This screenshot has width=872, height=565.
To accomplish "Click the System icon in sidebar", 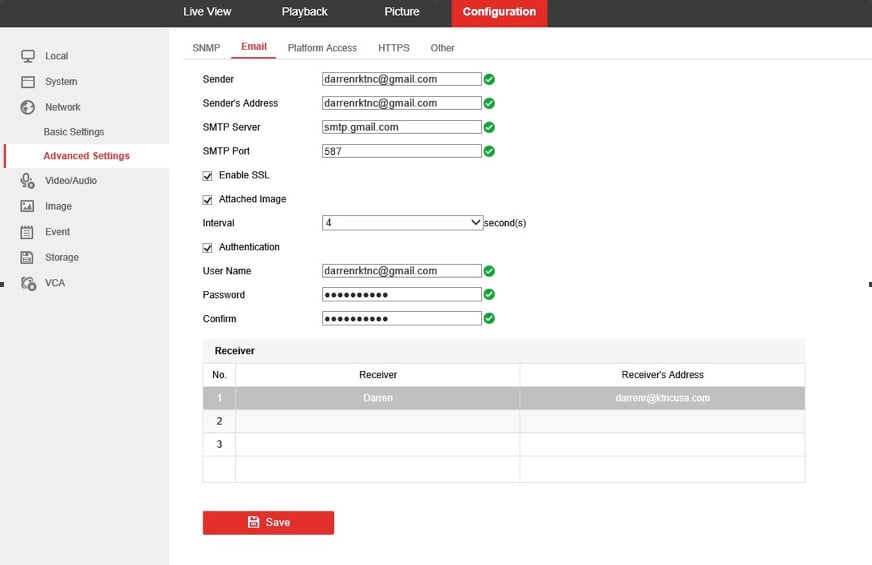I will [x=28, y=82].
